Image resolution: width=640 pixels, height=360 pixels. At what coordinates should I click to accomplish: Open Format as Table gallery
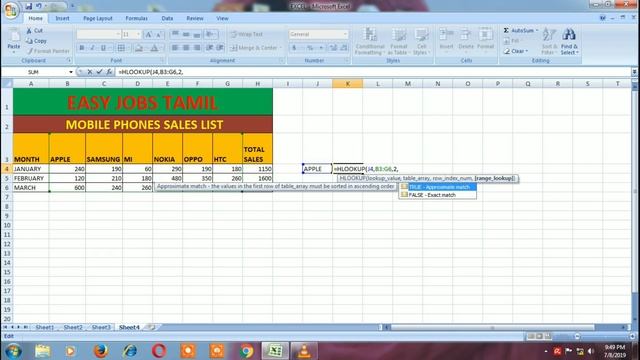click(x=399, y=41)
